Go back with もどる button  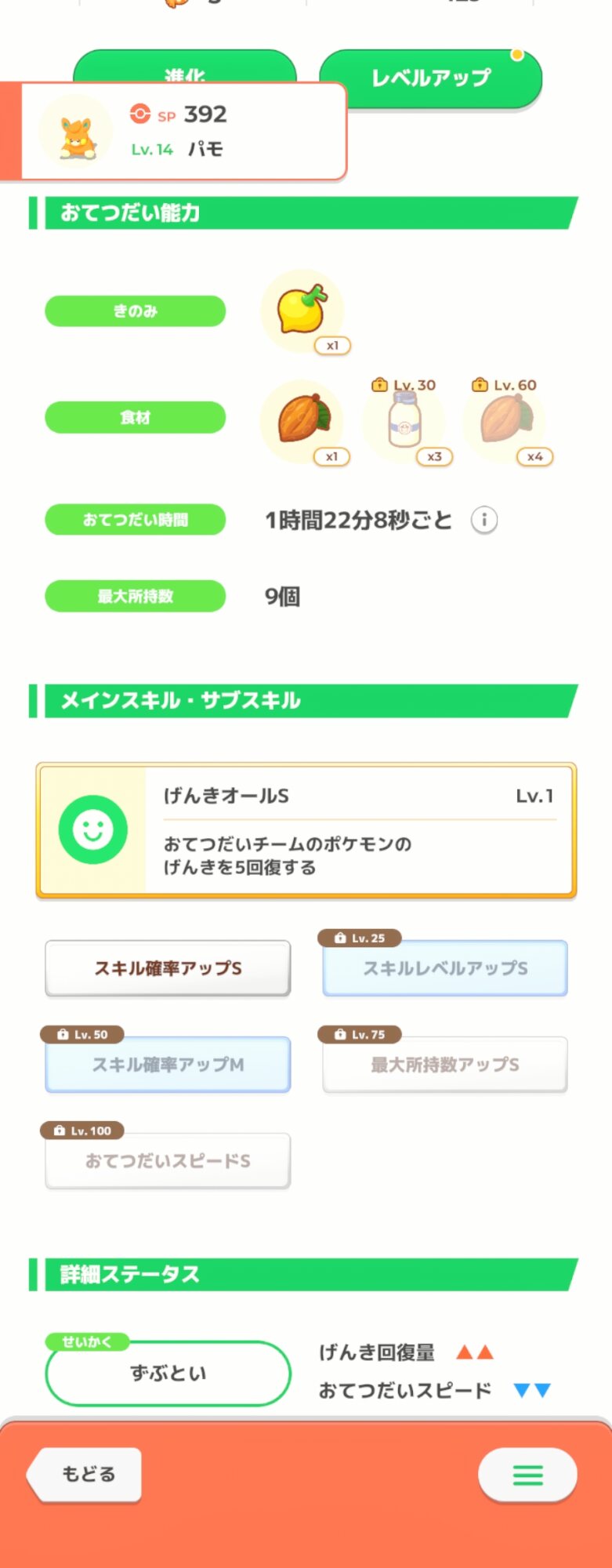[87, 1474]
